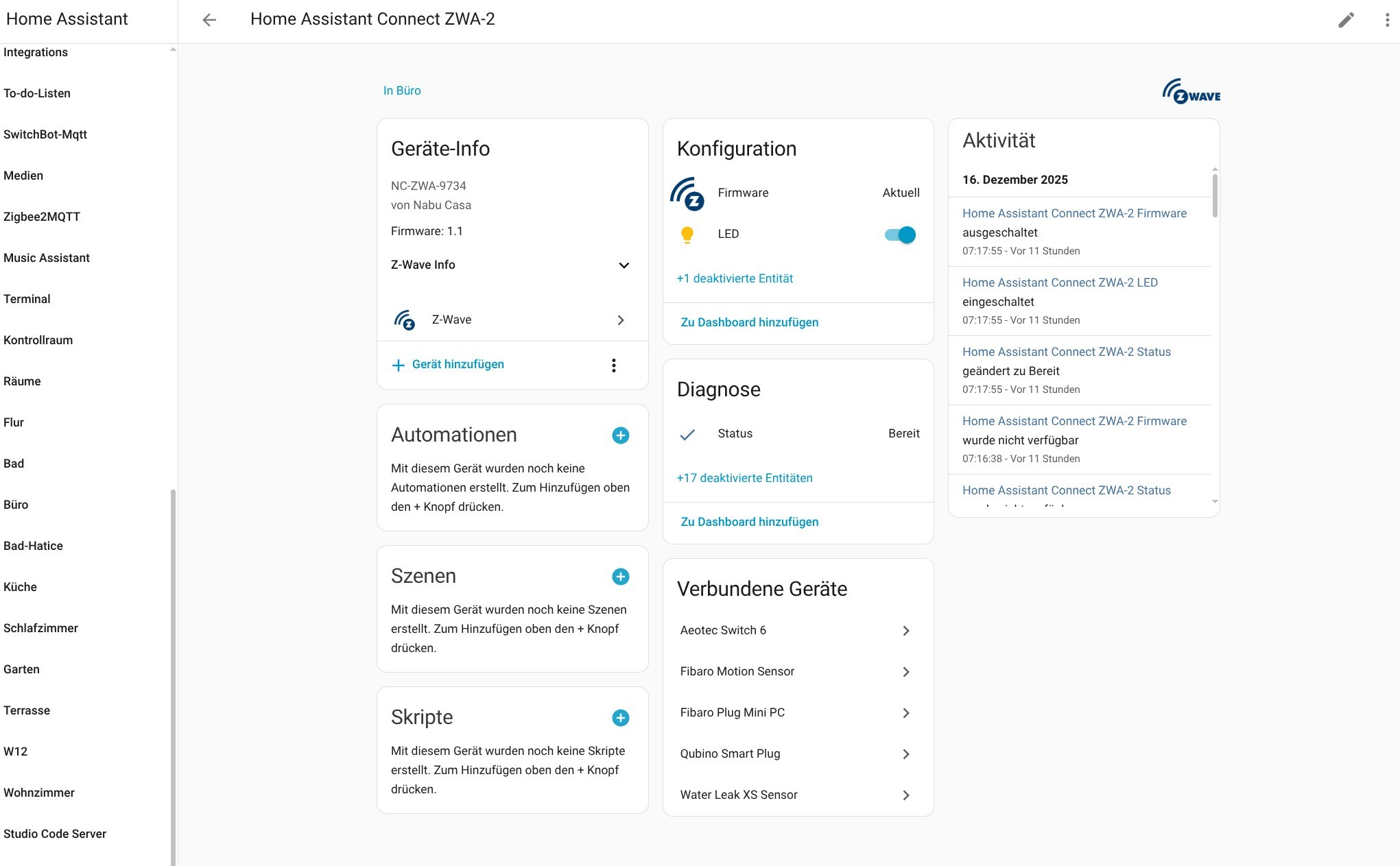The image size is (1400, 866).
Task: Click the Aktivität panel scrollbar
Action: [1215, 196]
